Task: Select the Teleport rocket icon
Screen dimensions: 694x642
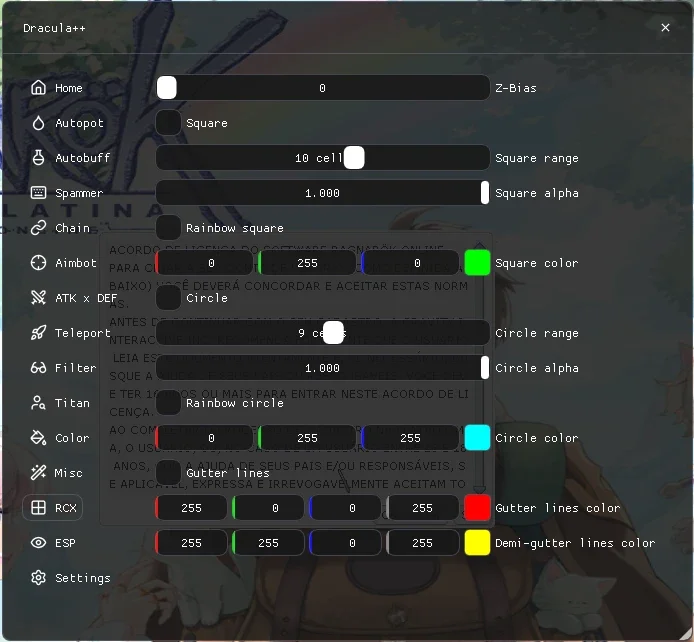Action: [x=39, y=333]
